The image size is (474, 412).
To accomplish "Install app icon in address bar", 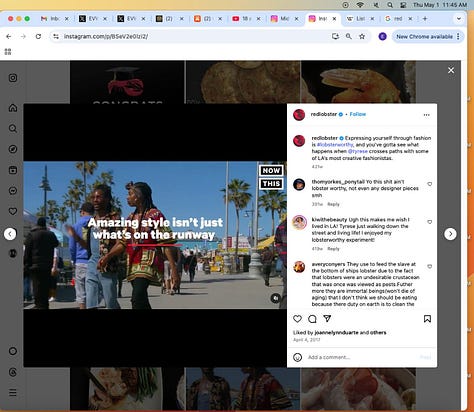I will 335,36.
